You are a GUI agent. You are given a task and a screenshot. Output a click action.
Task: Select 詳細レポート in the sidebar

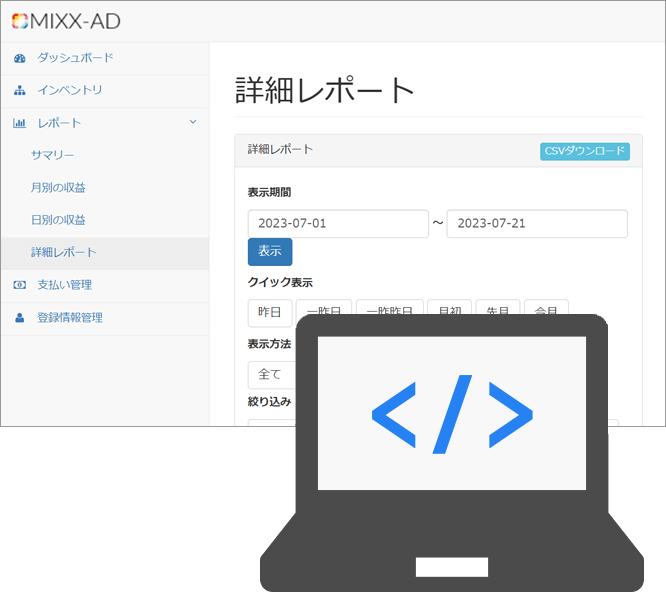coord(64,253)
